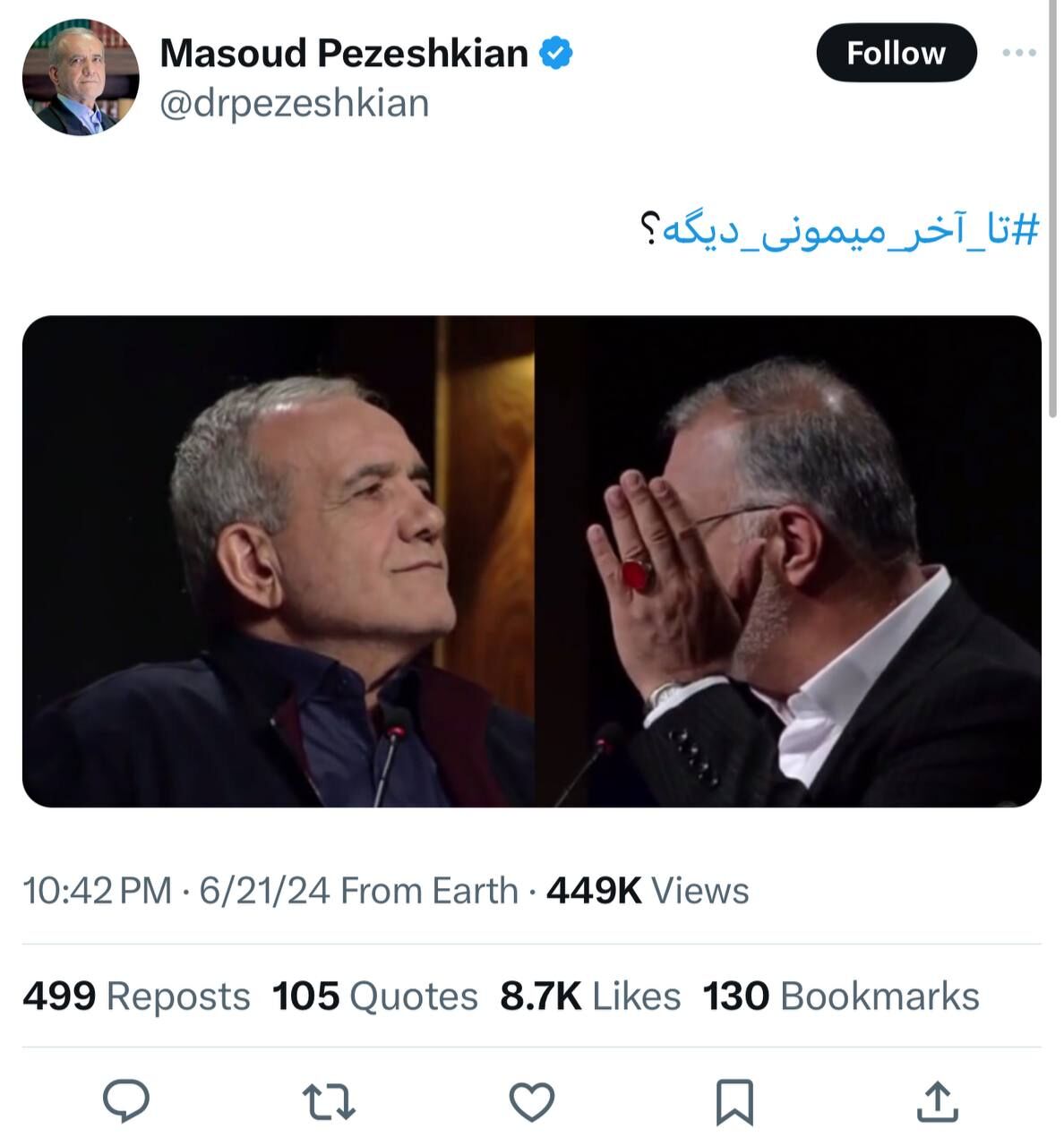Show the list of 499 Reposts
1064x1146 pixels.
pos(136,996)
